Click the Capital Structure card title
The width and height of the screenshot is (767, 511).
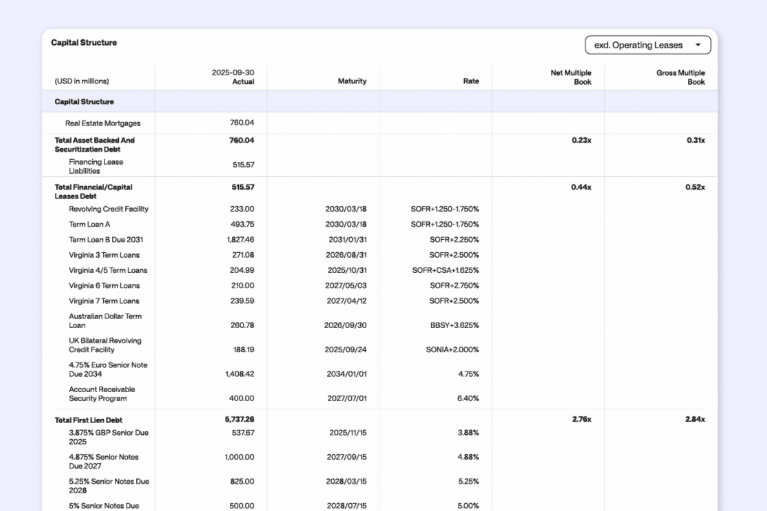84,43
